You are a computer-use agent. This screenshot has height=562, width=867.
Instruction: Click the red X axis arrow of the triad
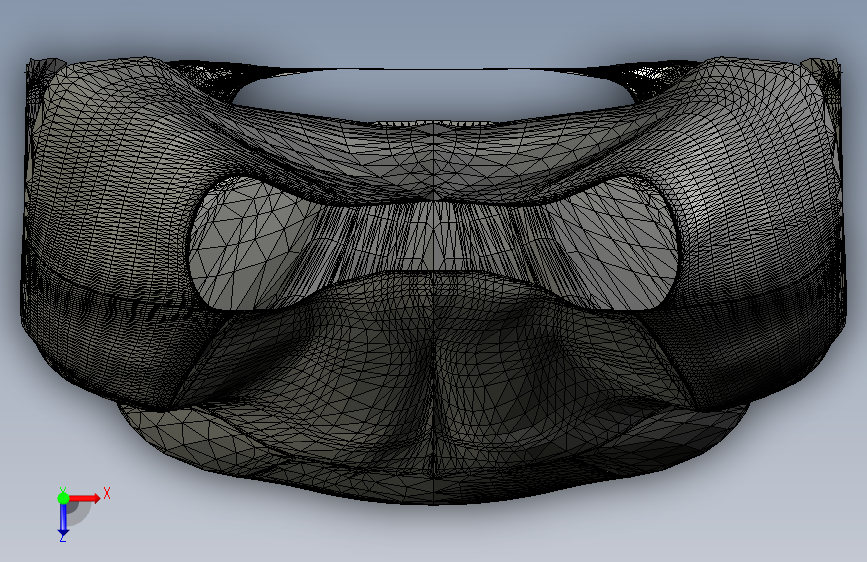click(84, 498)
